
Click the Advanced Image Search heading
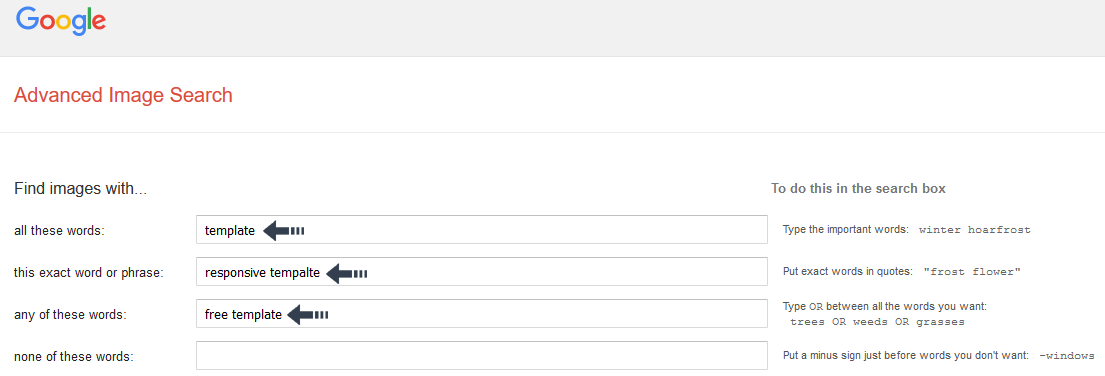(123, 95)
